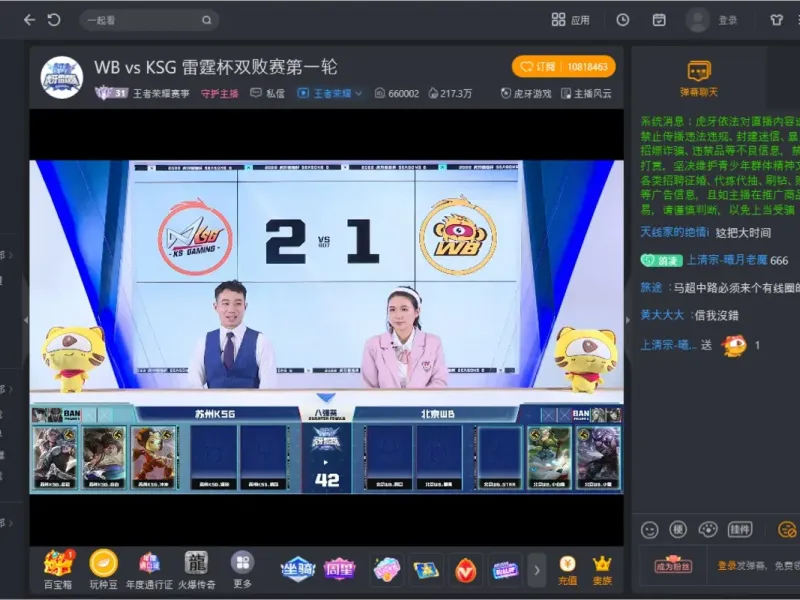Open the calendar check-in icon
The image size is (800, 600).
pyautogui.click(x=659, y=20)
